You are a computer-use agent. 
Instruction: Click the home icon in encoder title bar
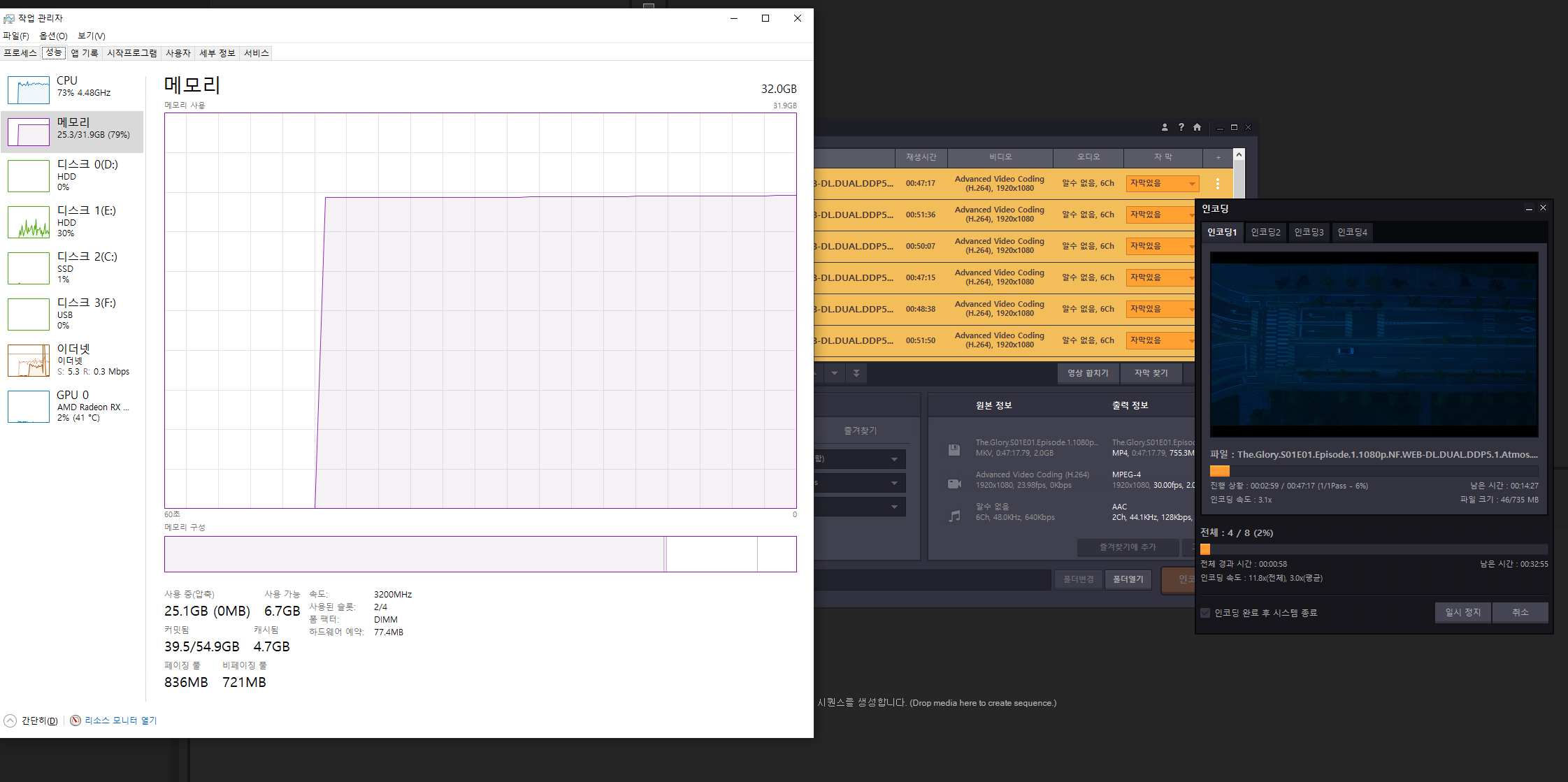click(x=1197, y=127)
